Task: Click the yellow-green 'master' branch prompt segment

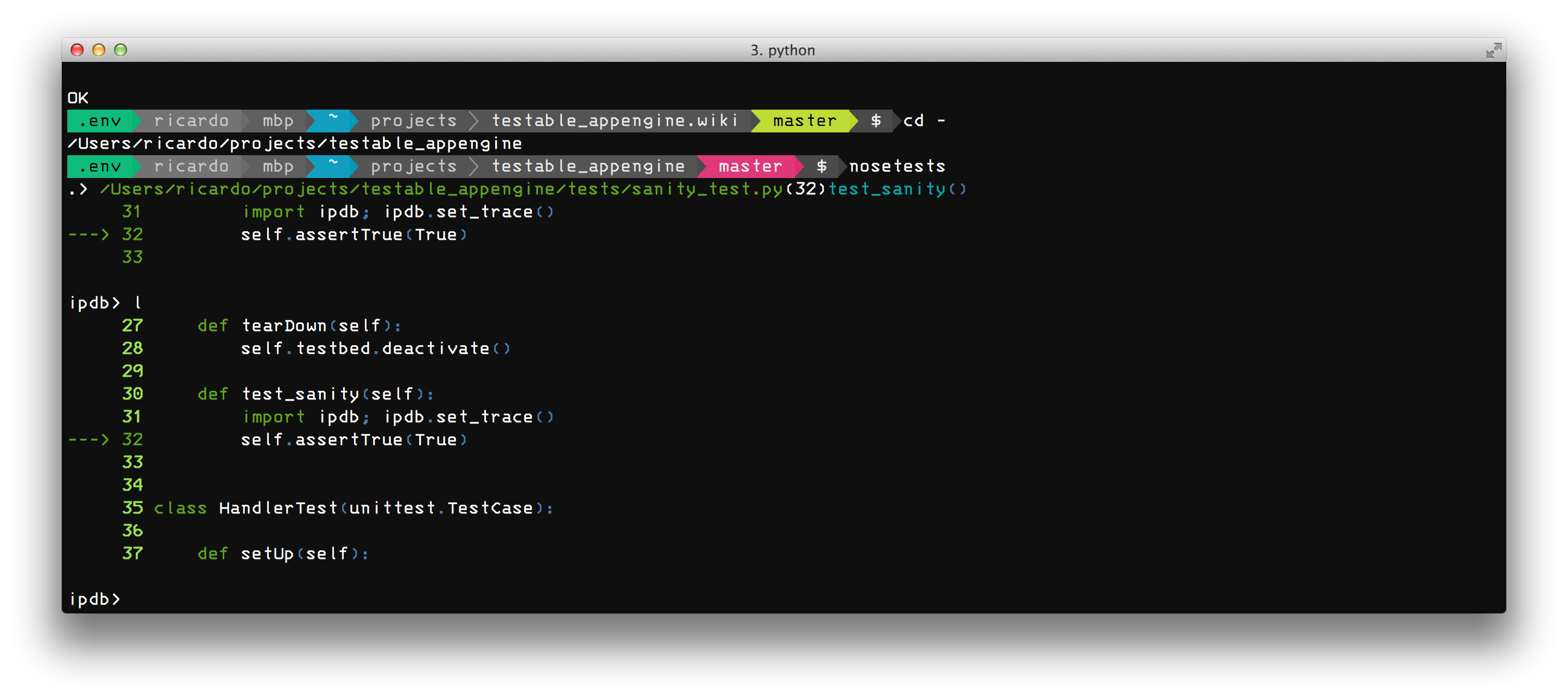Action: (804, 120)
